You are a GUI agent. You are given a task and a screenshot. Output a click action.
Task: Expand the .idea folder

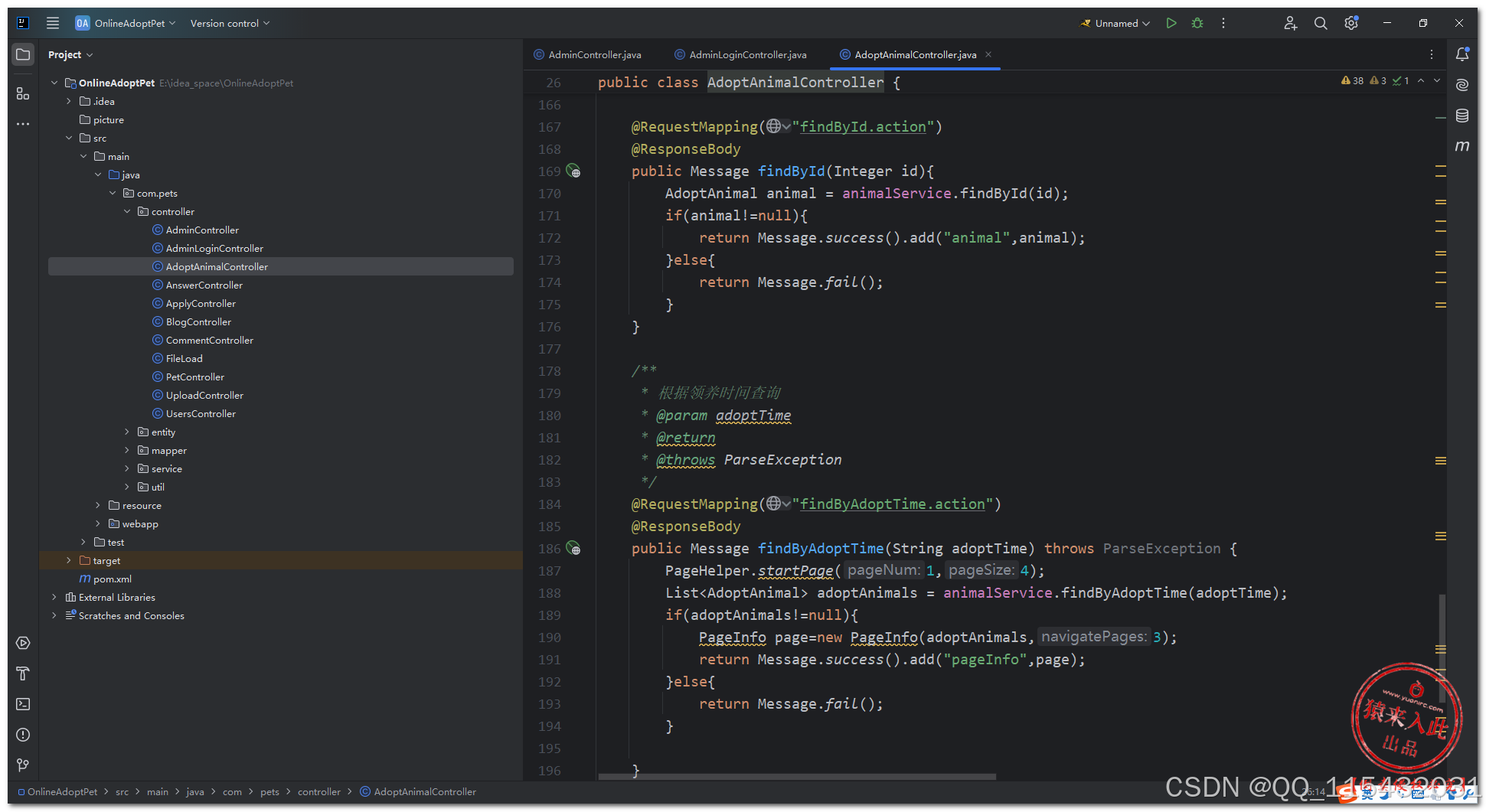coord(69,101)
